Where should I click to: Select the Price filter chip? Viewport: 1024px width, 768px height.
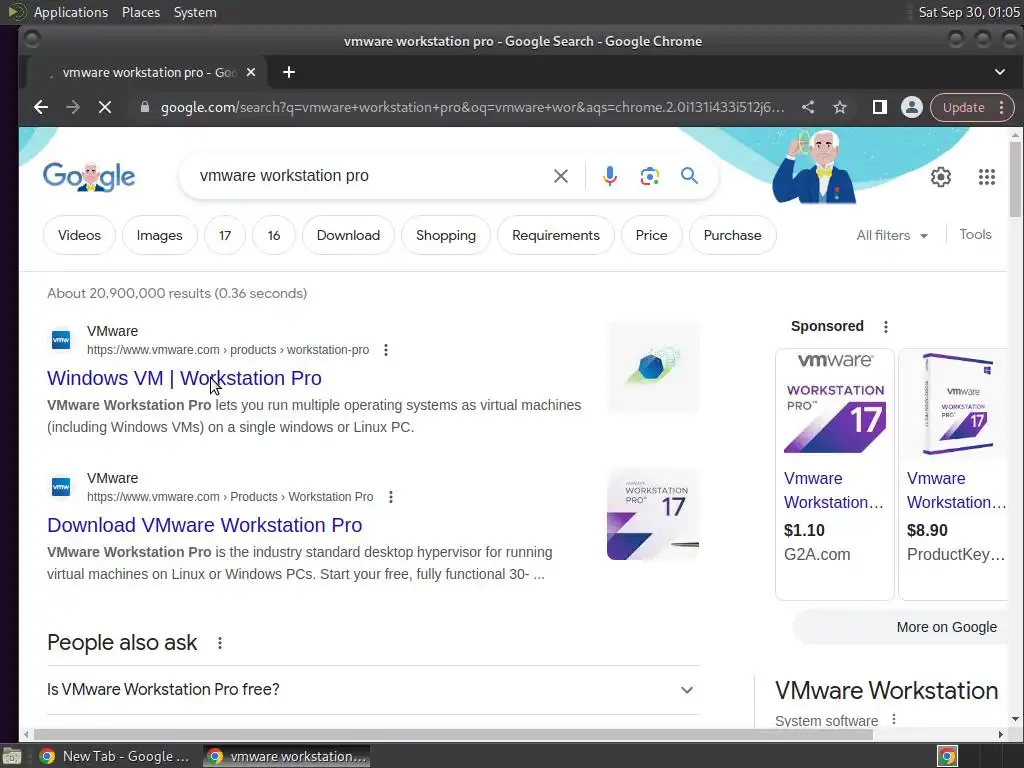point(652,235)
